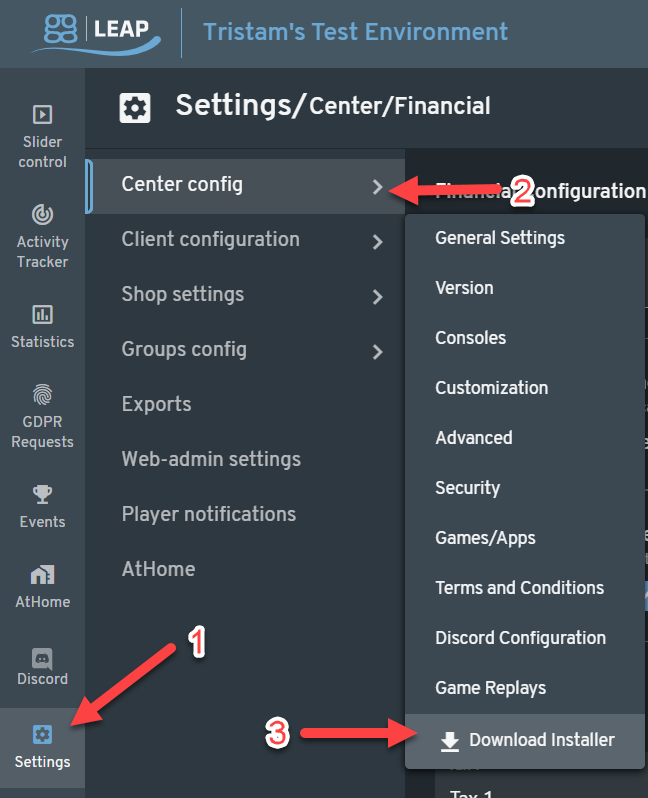Expand the Center config chevron
The image size is (648, 798).
point(377,187)
